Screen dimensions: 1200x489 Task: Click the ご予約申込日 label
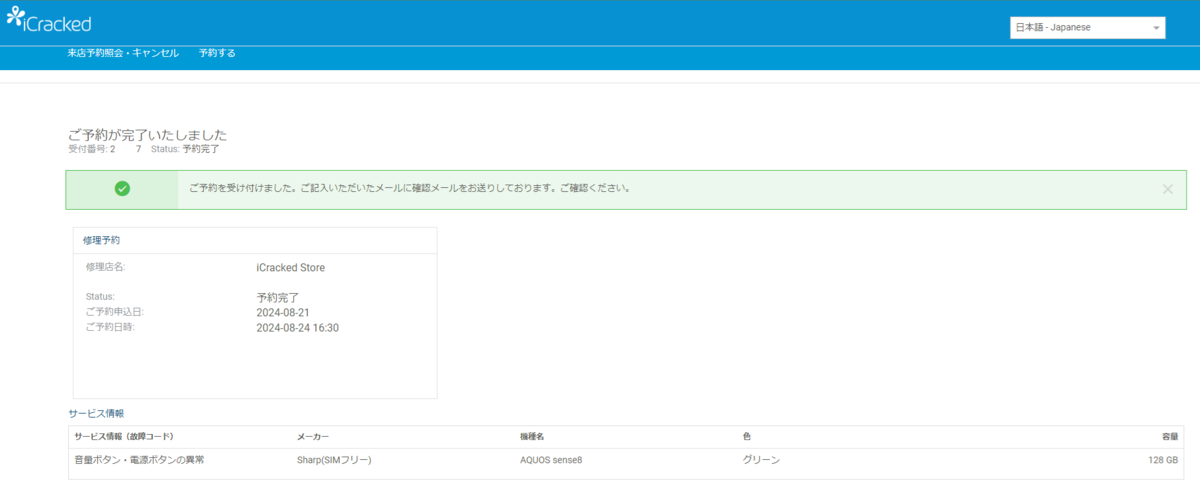click(x=114, y=312)
